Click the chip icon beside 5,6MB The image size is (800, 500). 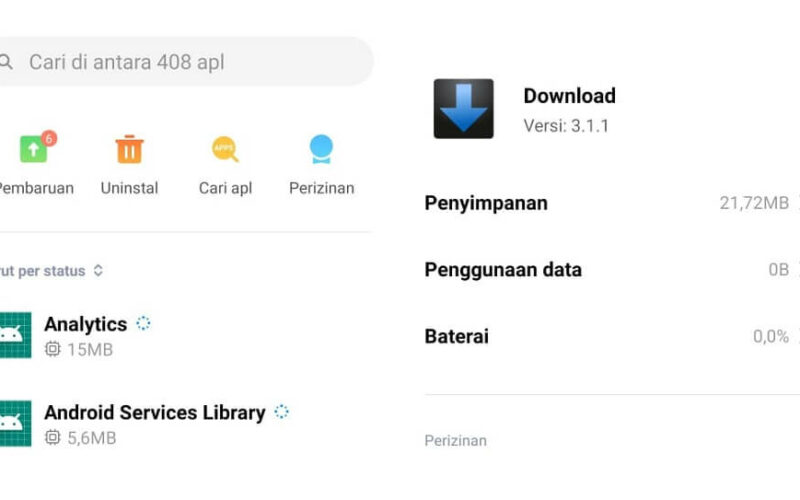pos(53,437)
